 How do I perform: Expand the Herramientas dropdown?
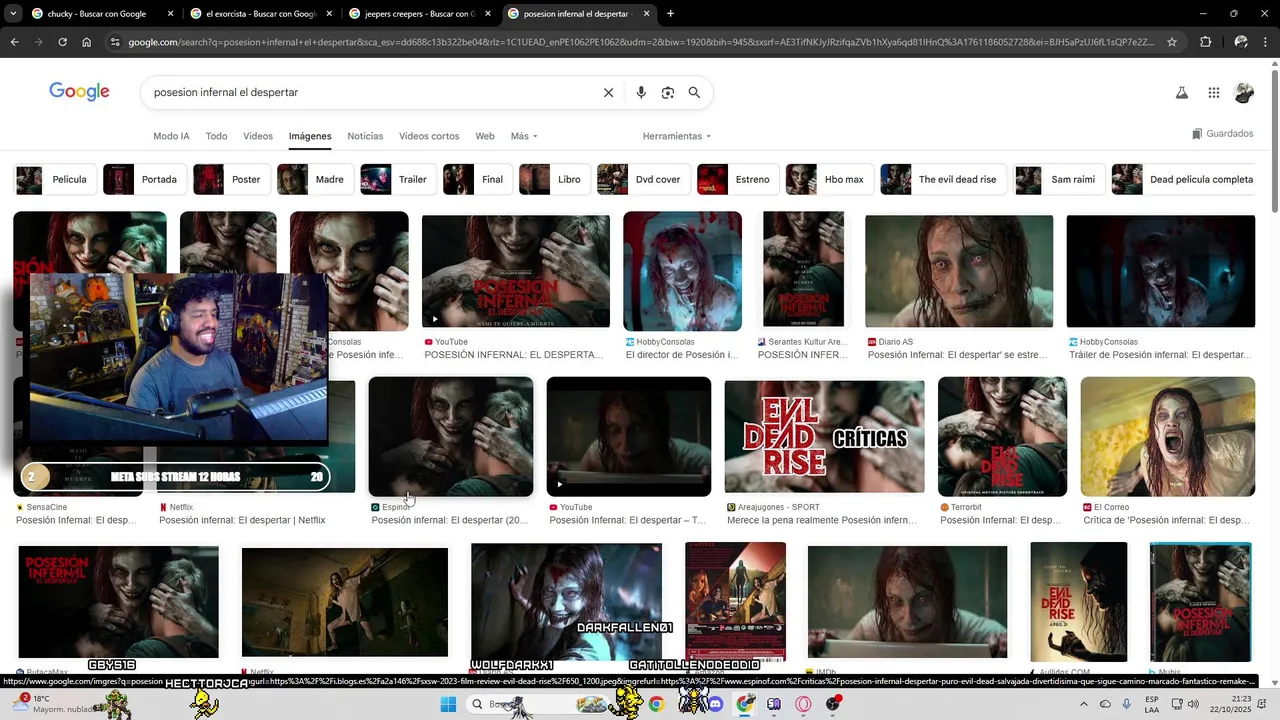tap(677, 136)
